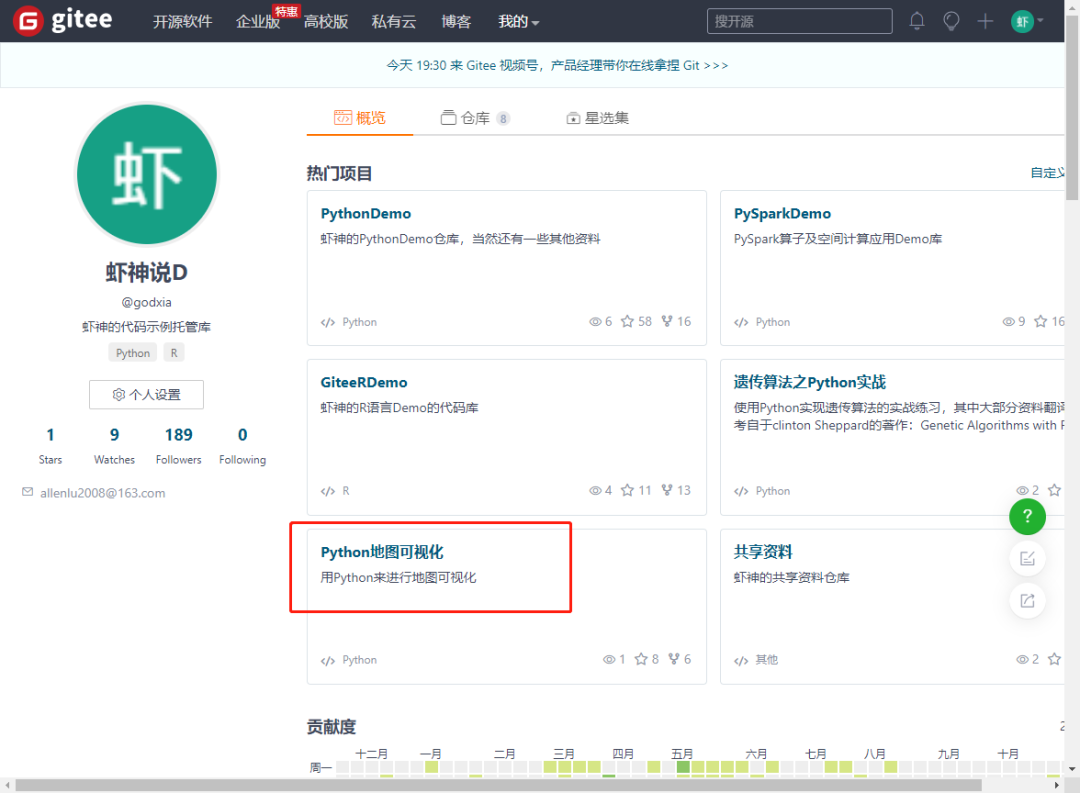Screen dimensions: 1080x793
Task: Click the large profile avatar 虾
Action: pyautogui.click(x=147, y=174)
